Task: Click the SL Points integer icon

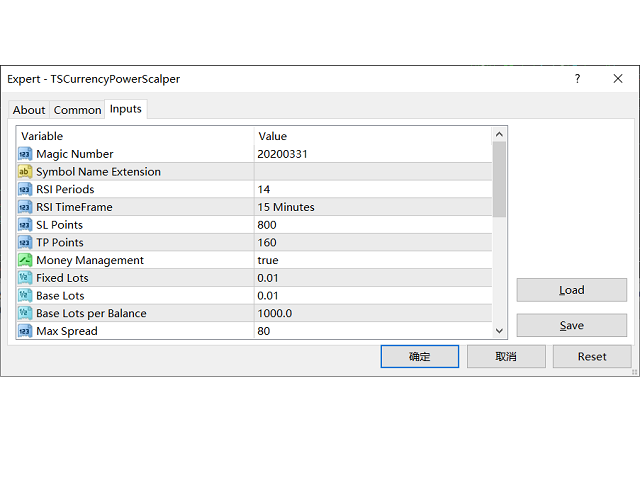Action: (24, 225)
